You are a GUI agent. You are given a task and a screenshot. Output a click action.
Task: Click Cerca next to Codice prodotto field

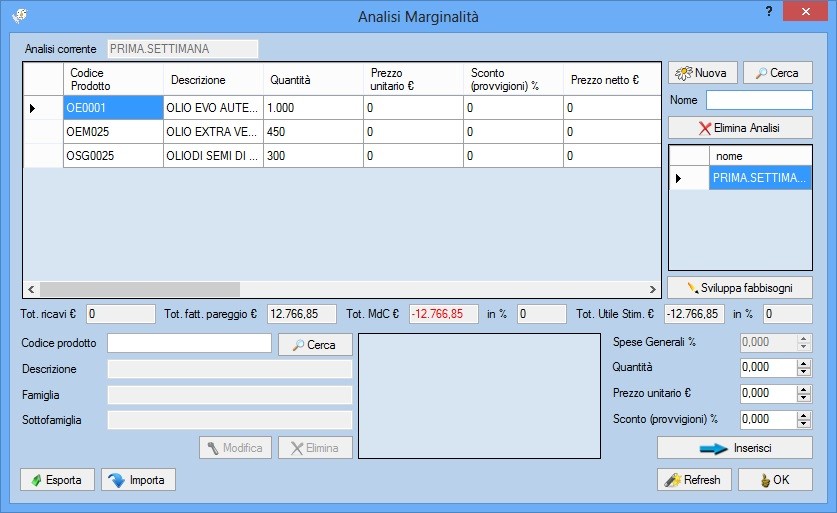(x=314, y=344)
